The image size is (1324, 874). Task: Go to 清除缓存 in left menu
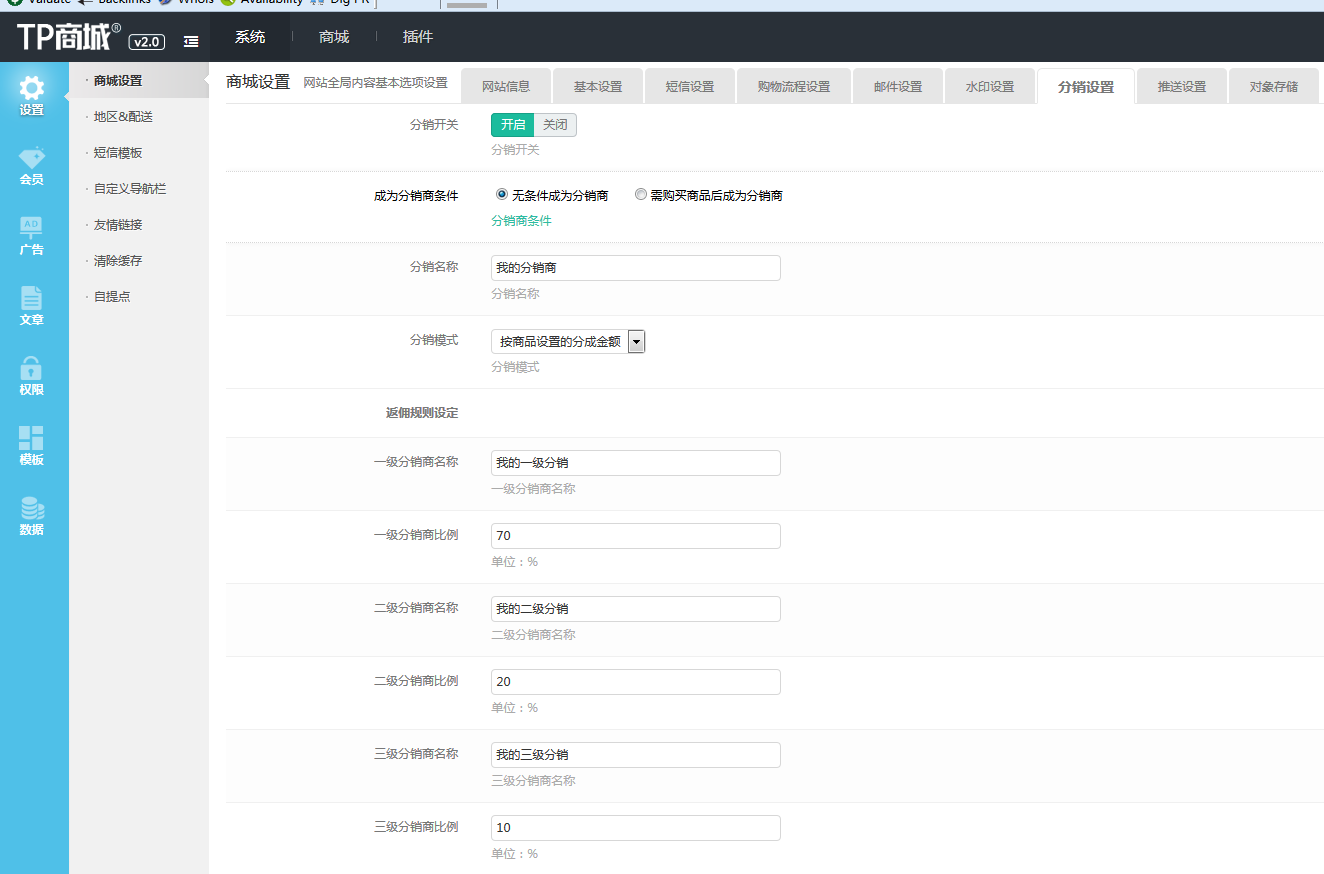(118, 261)
